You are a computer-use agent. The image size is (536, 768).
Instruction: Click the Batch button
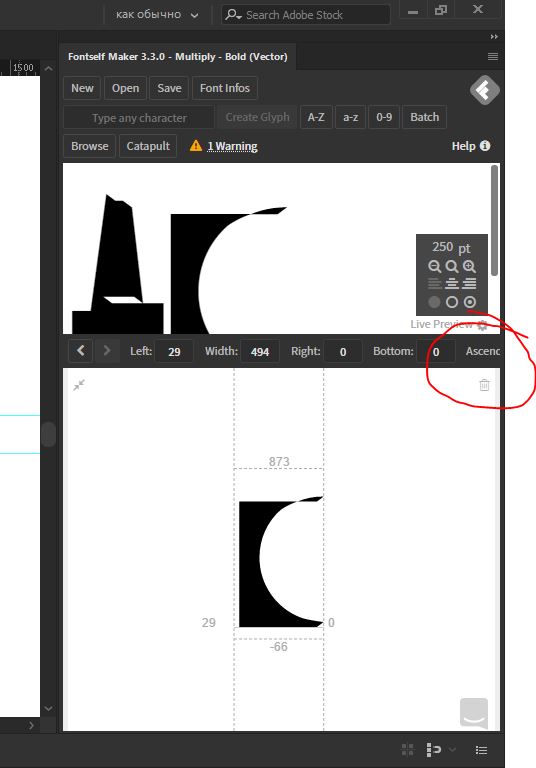(424, 117)
